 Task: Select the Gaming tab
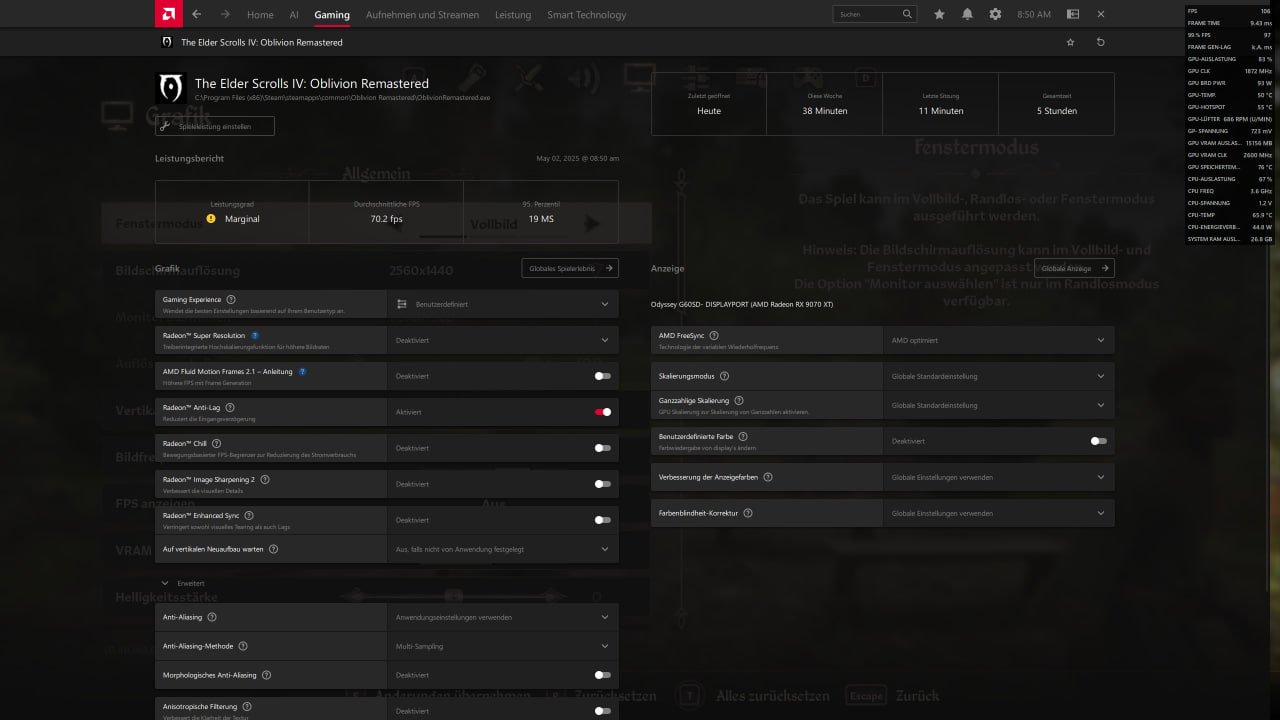click(x=332, y=15)
